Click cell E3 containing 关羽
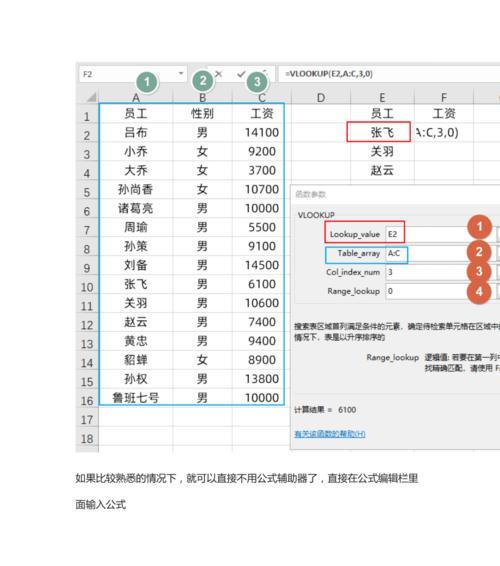Screen dimensions: 500x566 click(x=382, y=152)
